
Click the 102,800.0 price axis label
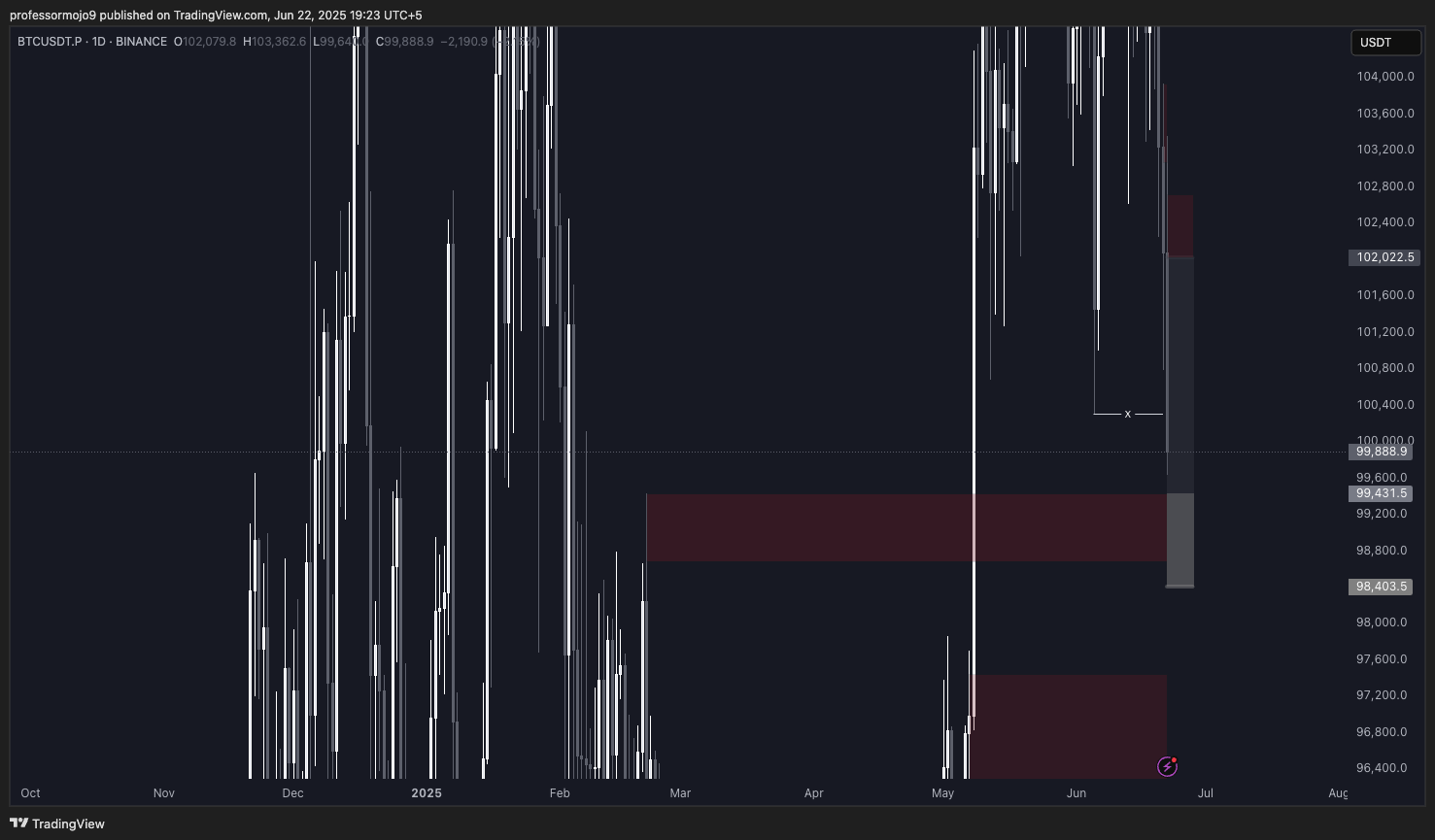[1384, 186]
